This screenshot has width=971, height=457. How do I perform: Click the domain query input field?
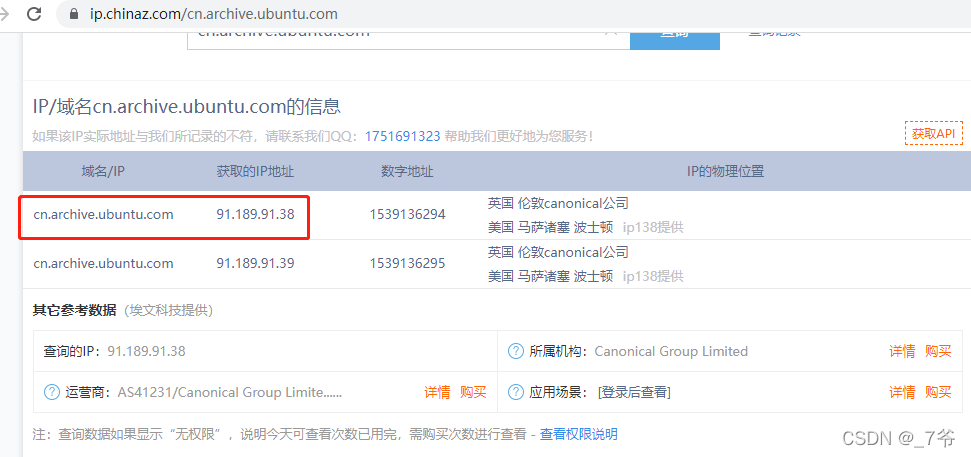click(x=408, y=40)
